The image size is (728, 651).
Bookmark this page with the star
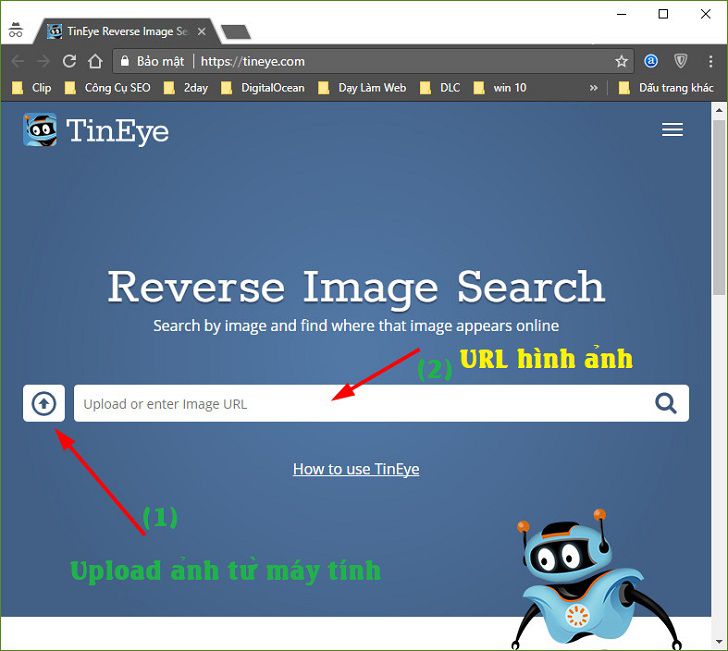click(x=621, y=61)
